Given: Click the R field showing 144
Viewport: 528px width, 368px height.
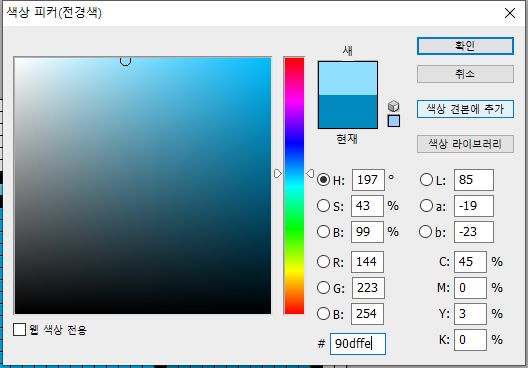Looking at the screenshot, I should click(x=367, y=262).
